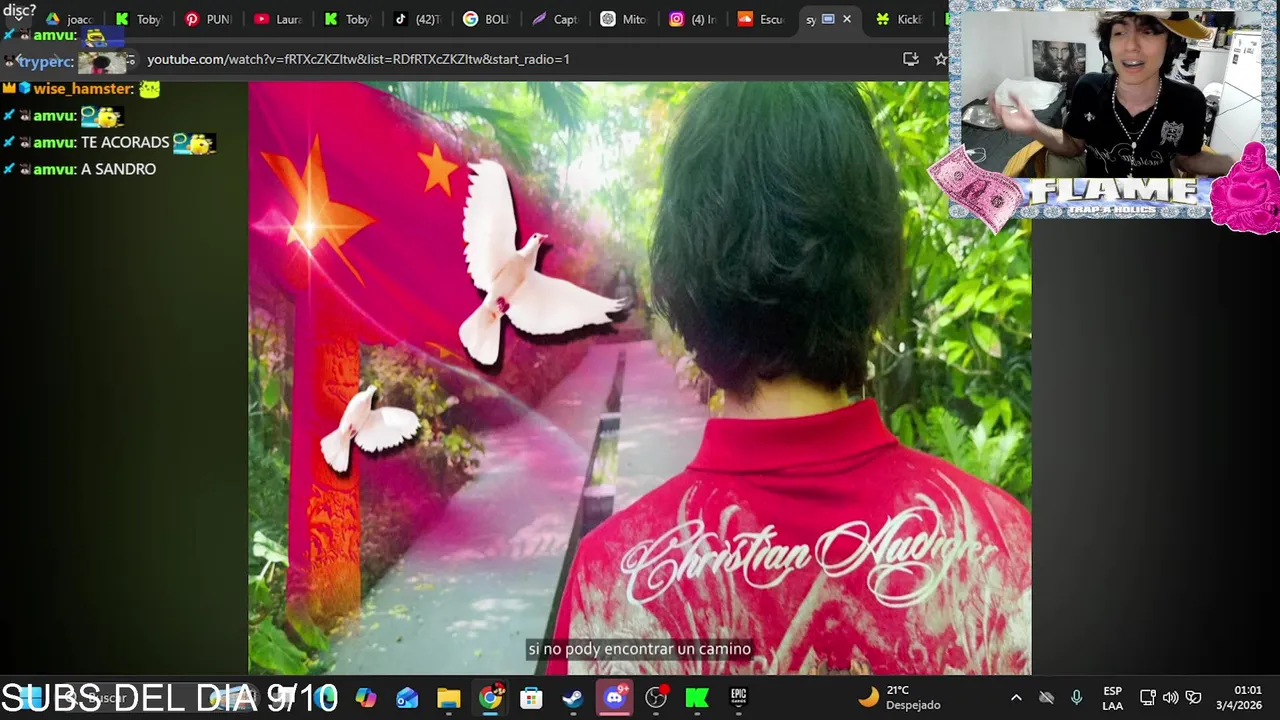Click the chat message 'A SANDRO'

pos(118,170)
